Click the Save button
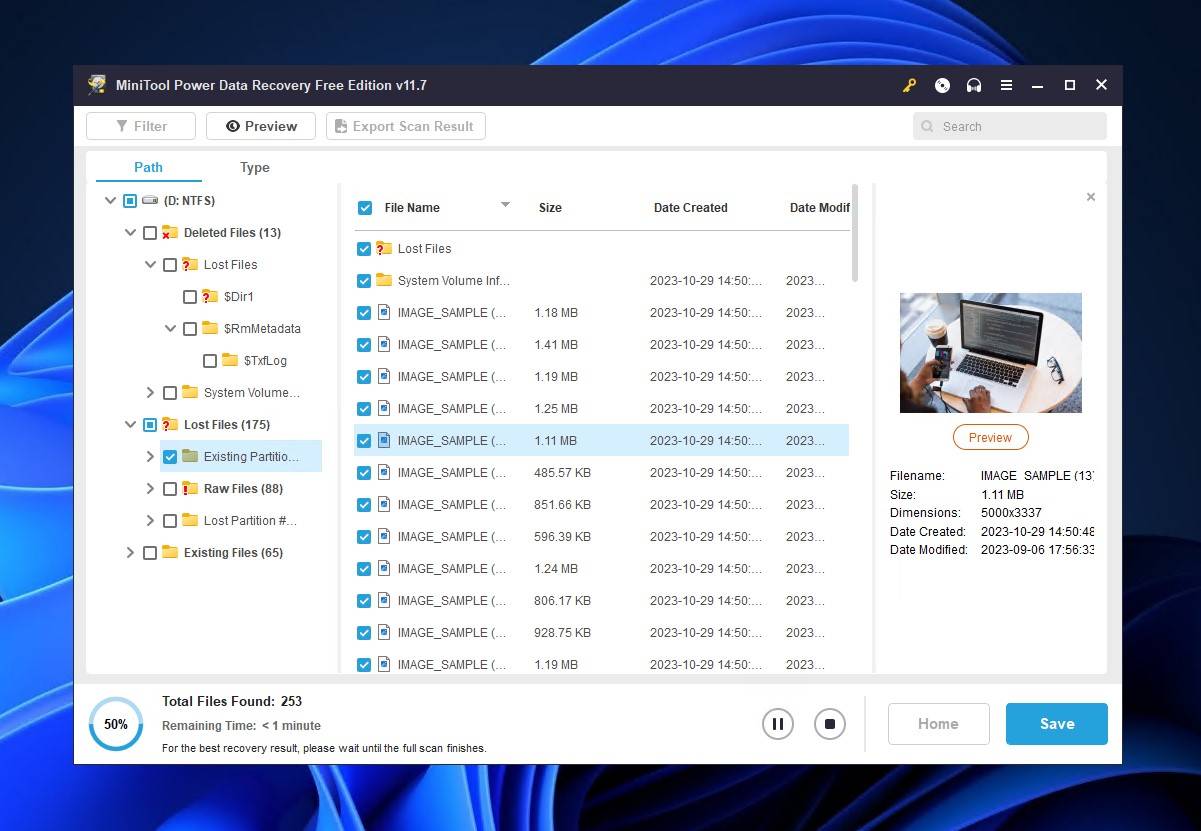 (x=1057, y=724)
